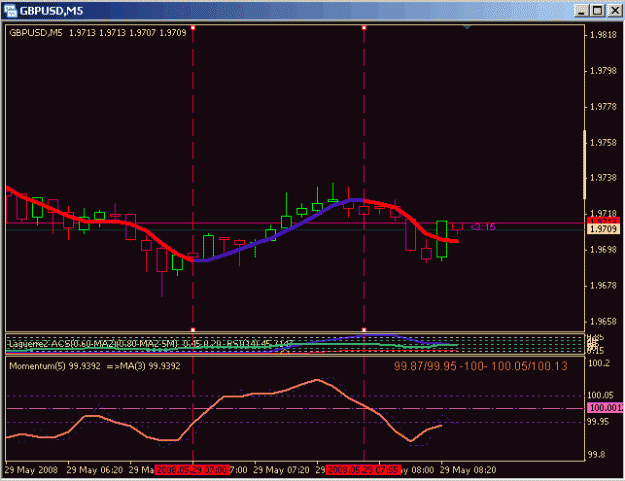Click the time axis label 29 May 06:20
The height and width of the screenshot is (481, 625).
click(95, 470)
